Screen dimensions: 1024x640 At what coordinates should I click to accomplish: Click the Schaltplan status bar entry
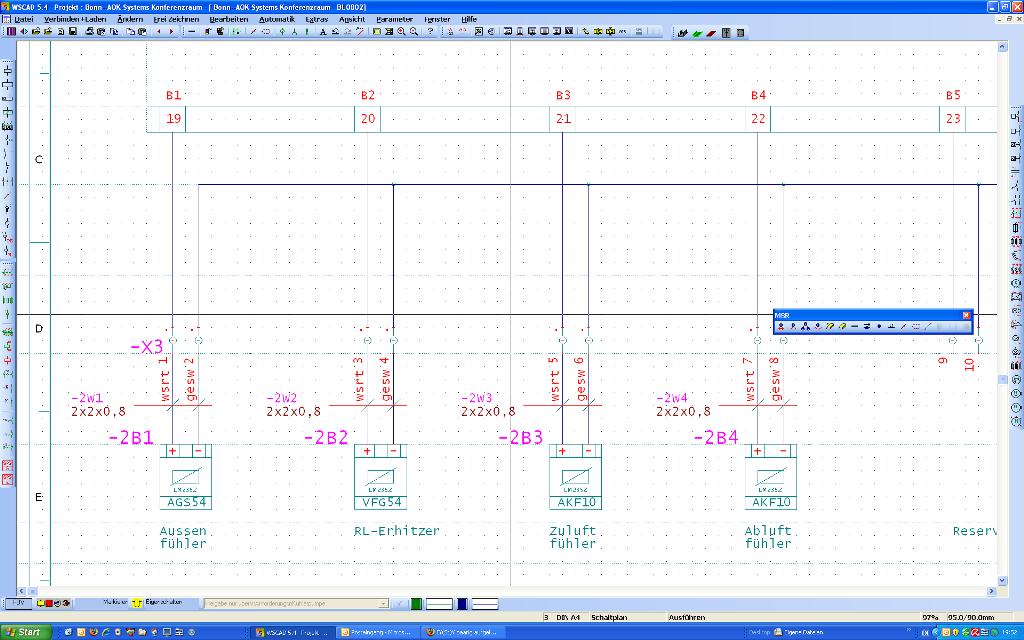609,617
